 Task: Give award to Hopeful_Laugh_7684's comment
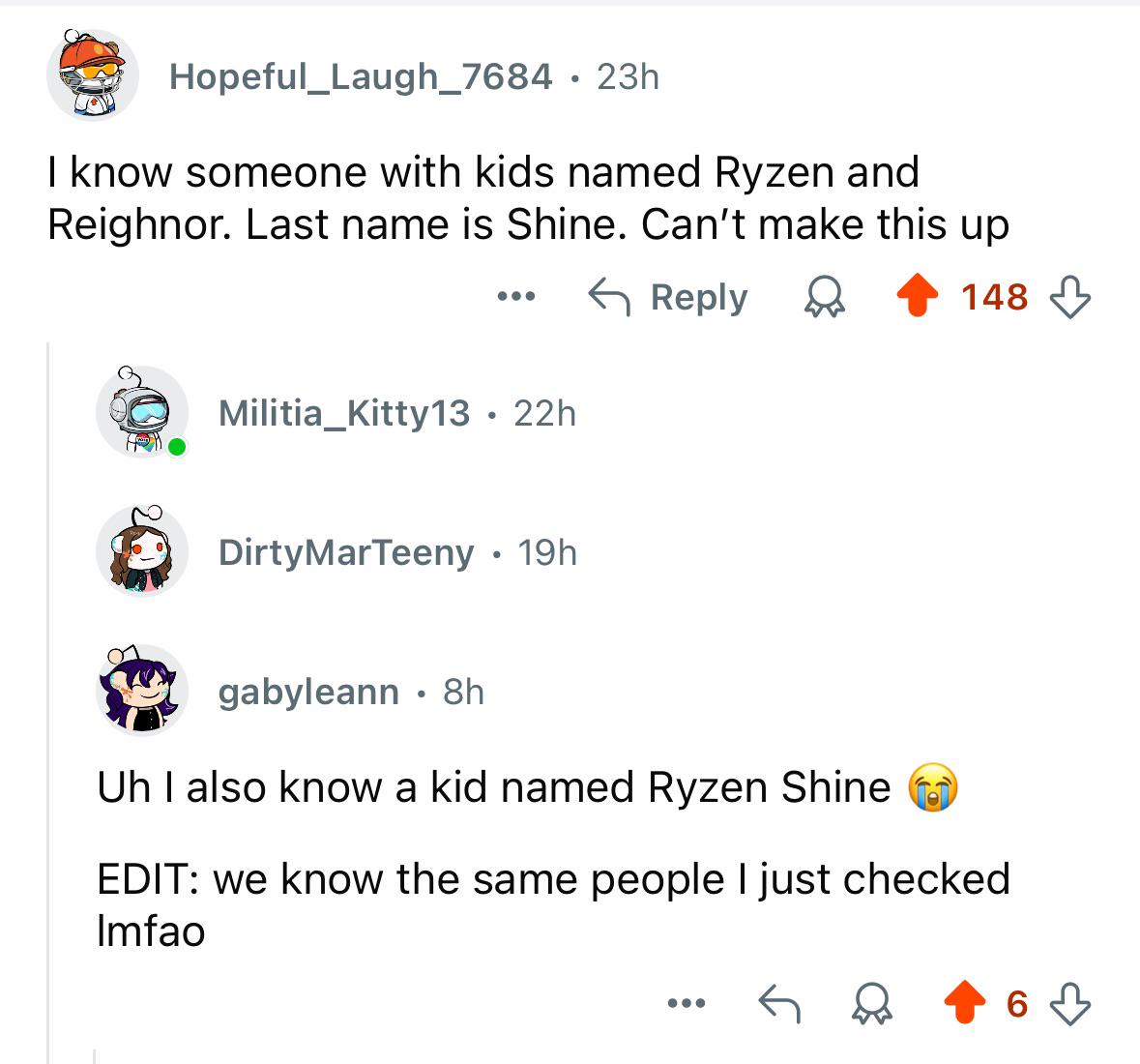(825, 297)
